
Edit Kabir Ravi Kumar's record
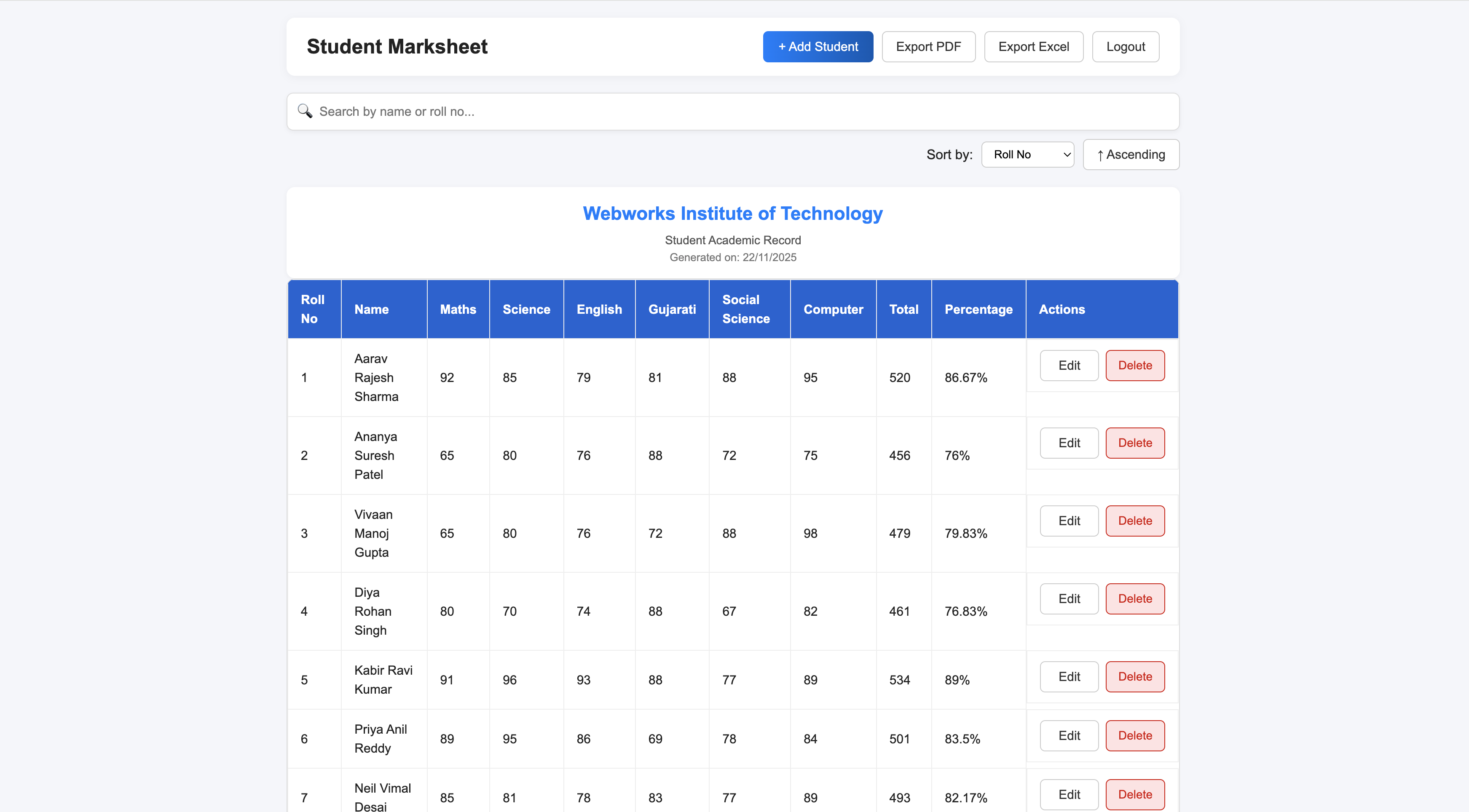(x=1069, y=676)
